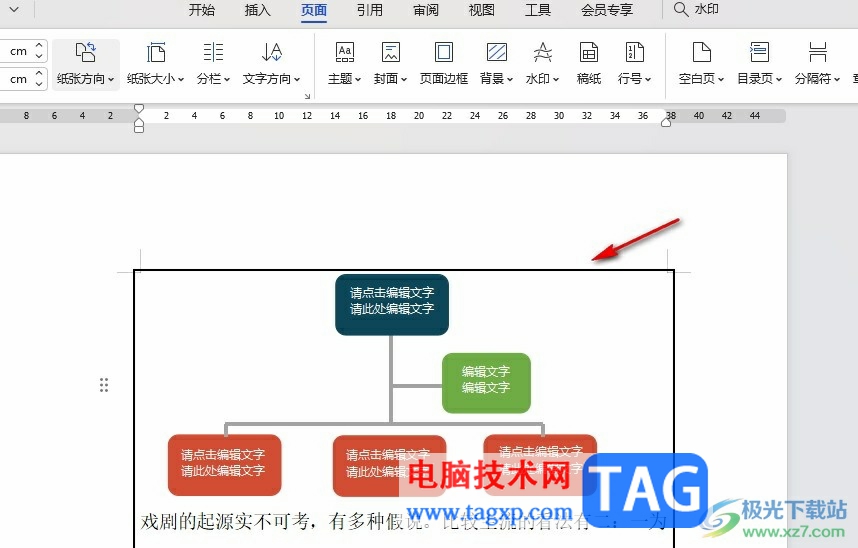
Task: Decrease the lower cm margin value
Action: click(39, 83)
